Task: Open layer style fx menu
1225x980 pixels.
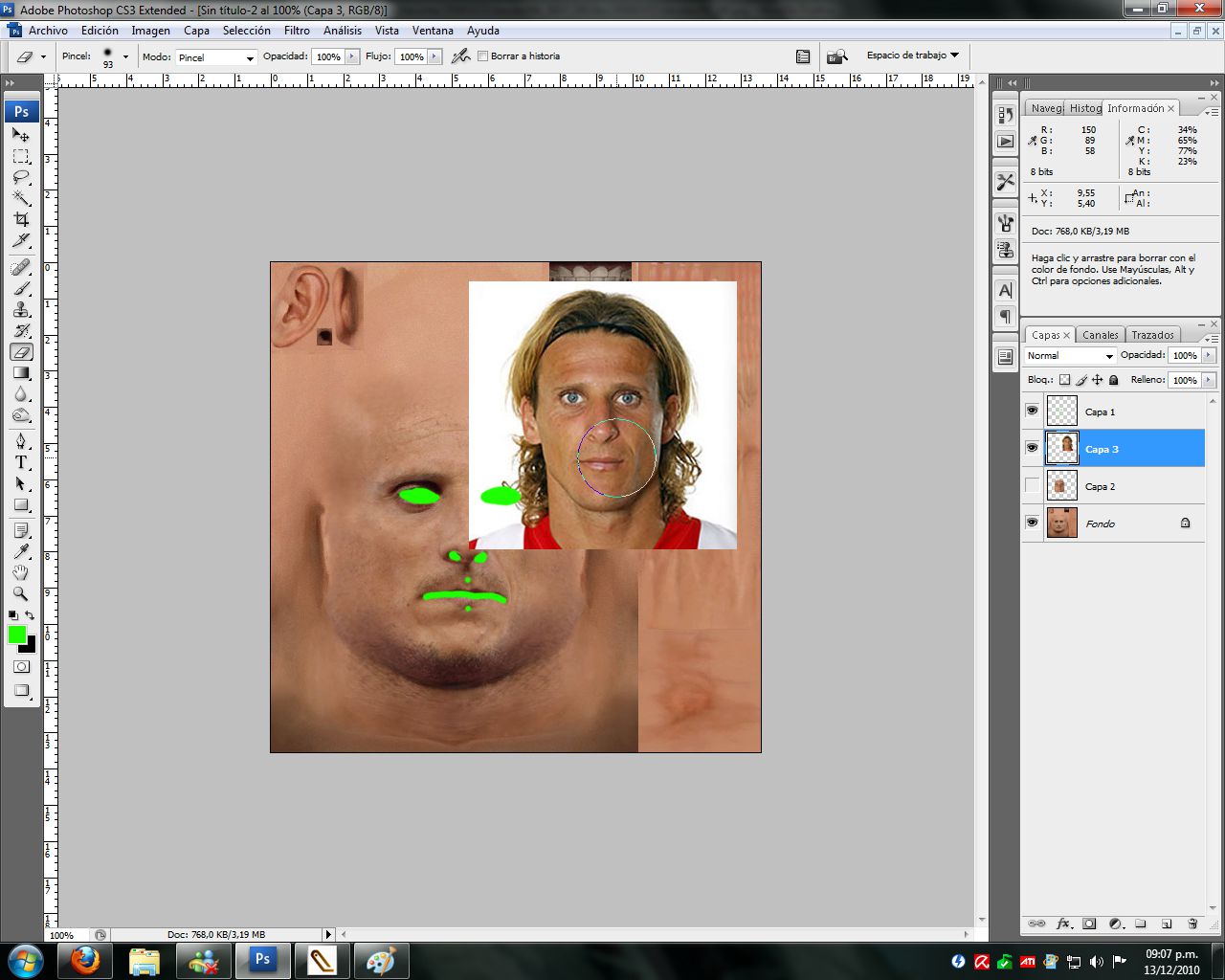Action: tap(1063, 924)
